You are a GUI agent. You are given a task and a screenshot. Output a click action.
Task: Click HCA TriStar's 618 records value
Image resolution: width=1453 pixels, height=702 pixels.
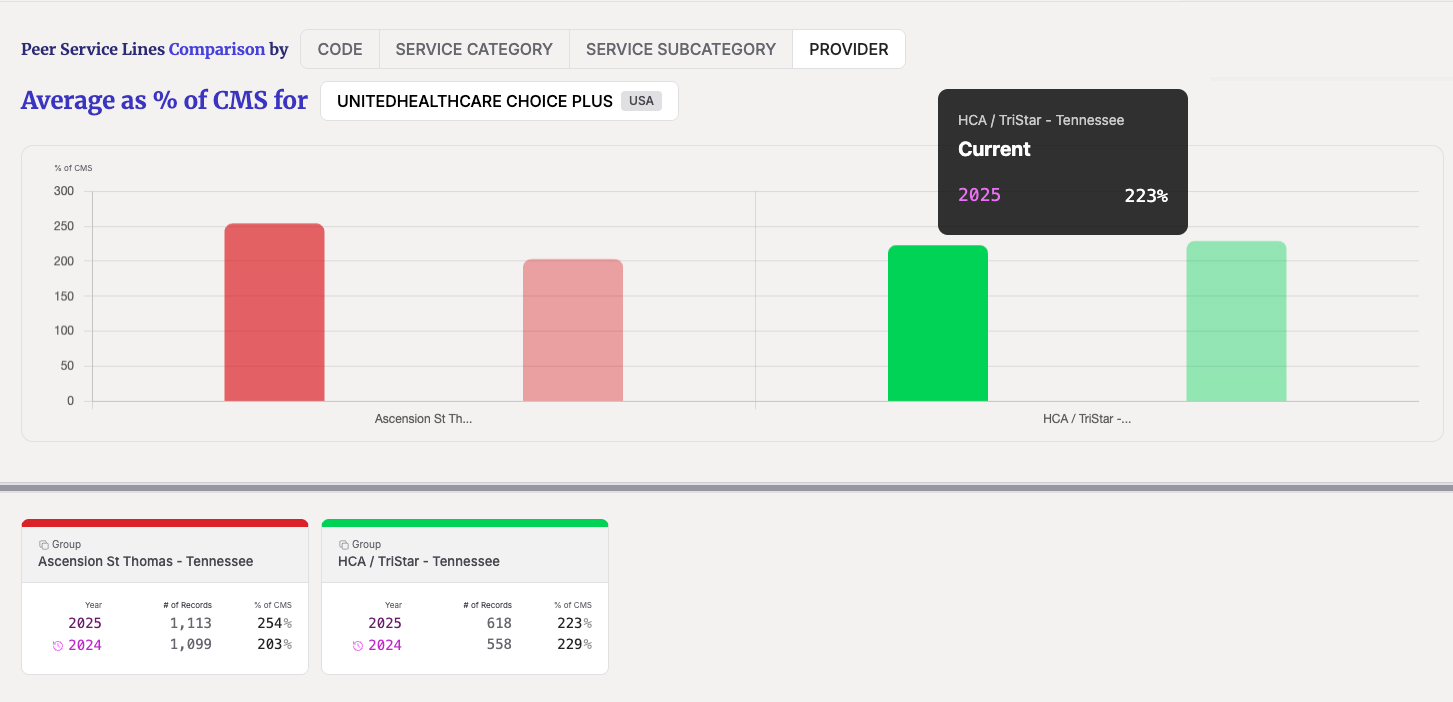498,623
